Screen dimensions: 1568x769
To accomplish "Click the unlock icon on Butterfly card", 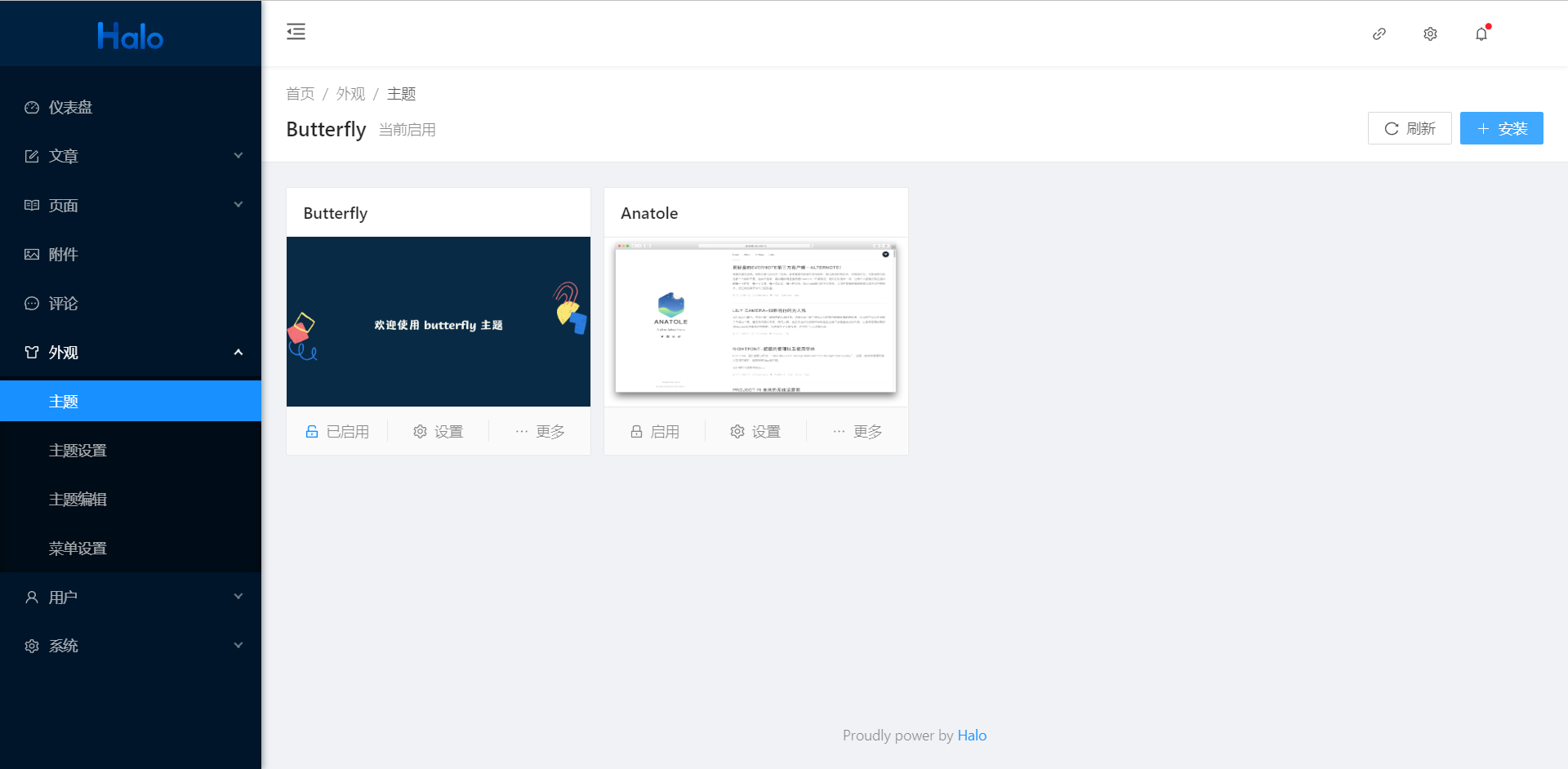I will (312, 431).
